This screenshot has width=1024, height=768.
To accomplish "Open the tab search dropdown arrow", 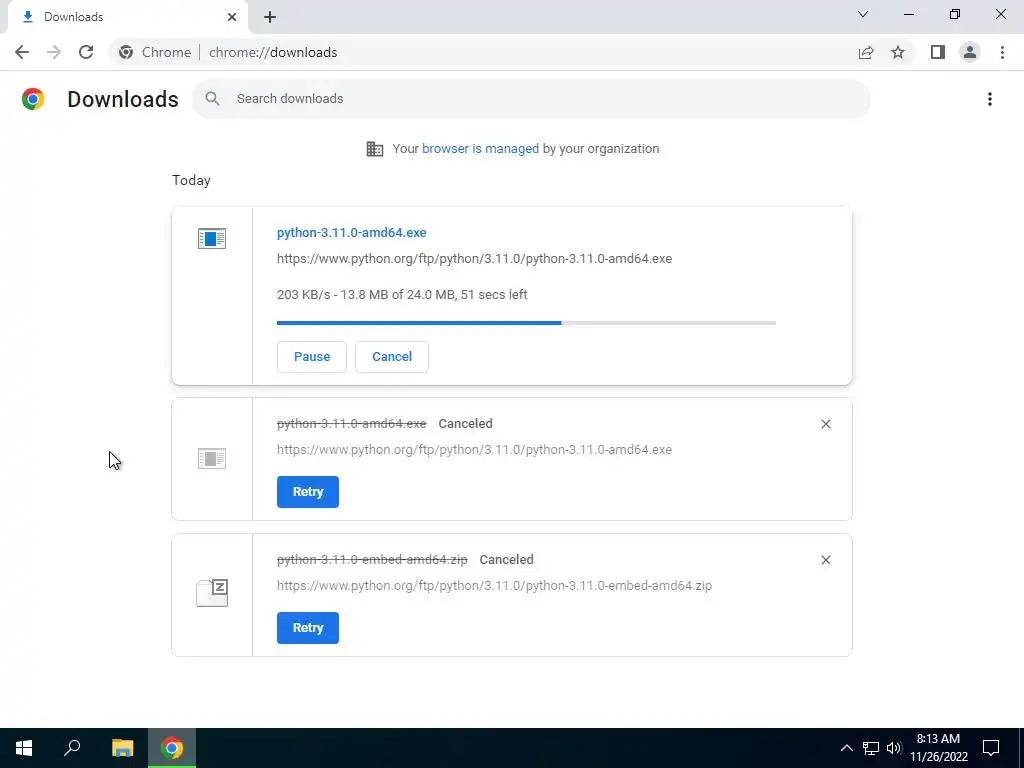I will [x=863, y=14].
